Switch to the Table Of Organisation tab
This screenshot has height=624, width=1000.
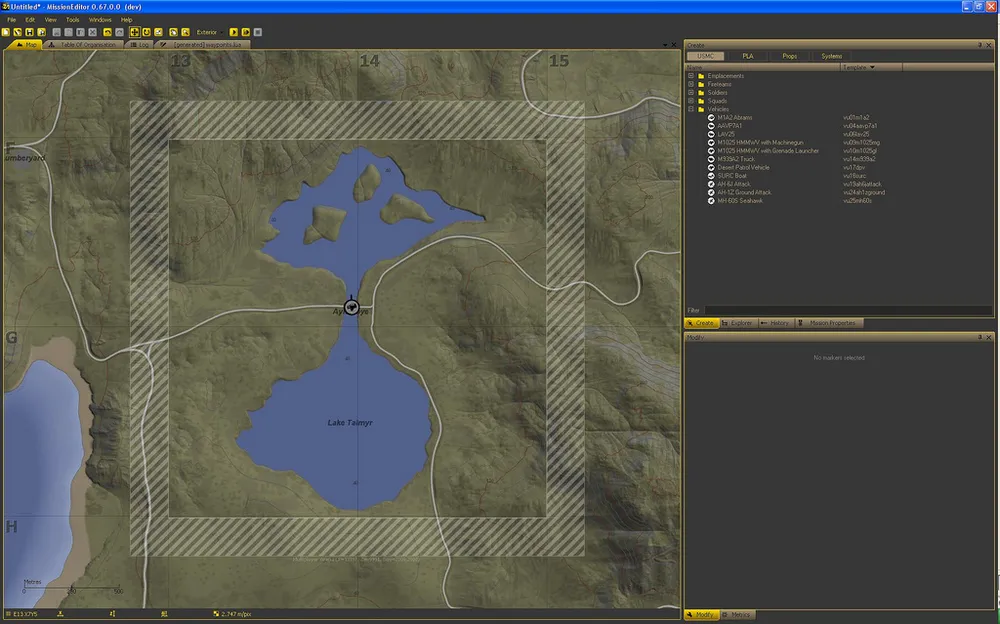[83, 45]
